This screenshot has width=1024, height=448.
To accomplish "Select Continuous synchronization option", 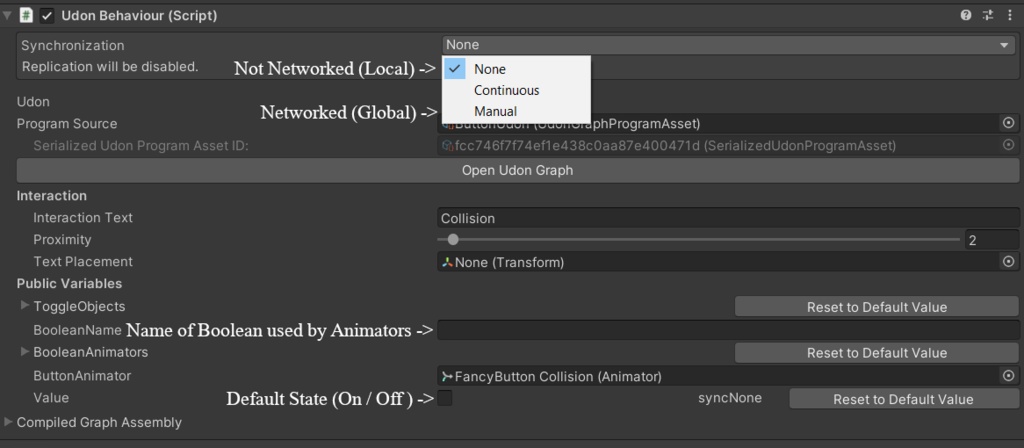I will click(506, 90).
